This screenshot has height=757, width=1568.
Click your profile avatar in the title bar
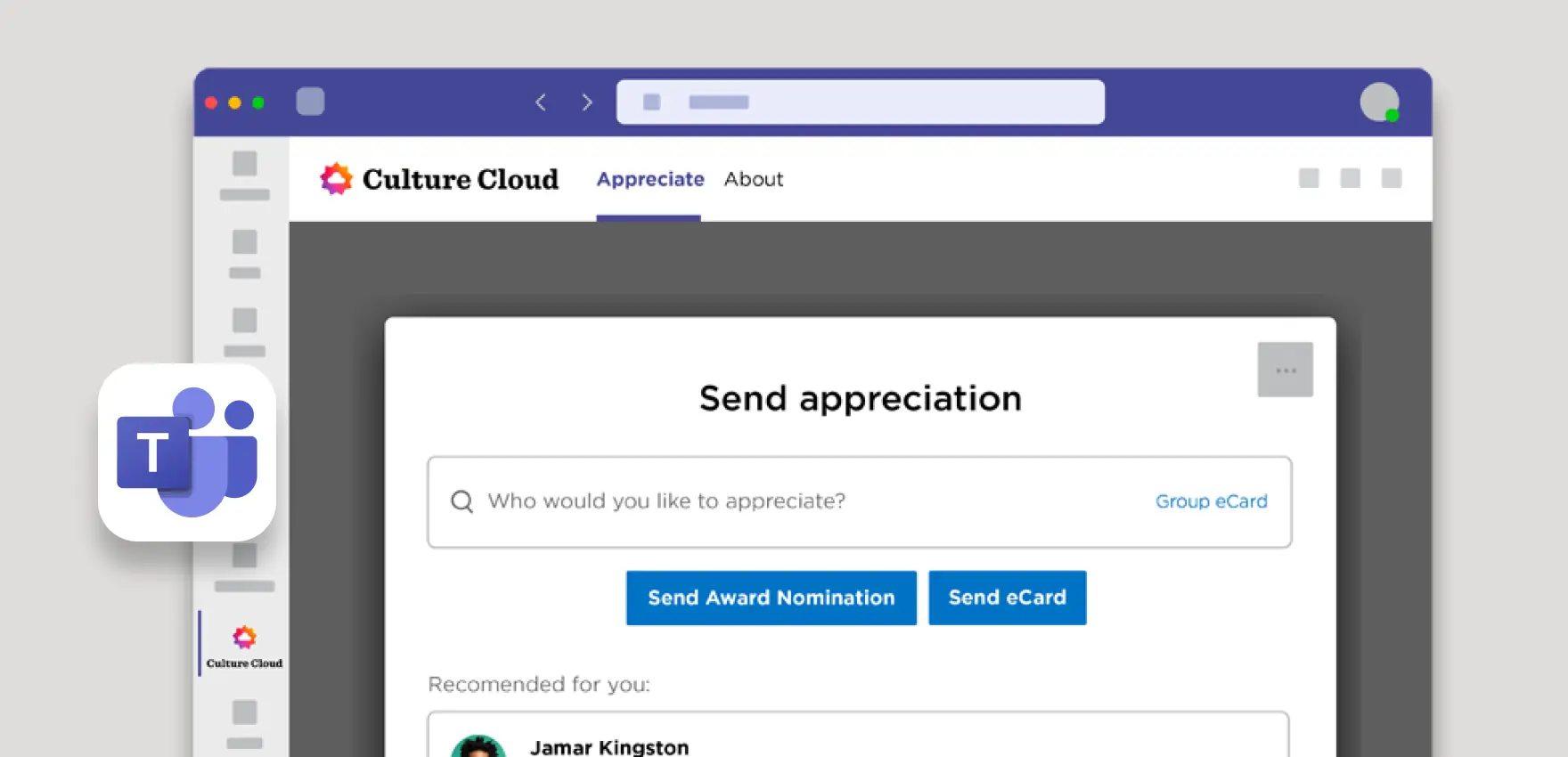1379,101
